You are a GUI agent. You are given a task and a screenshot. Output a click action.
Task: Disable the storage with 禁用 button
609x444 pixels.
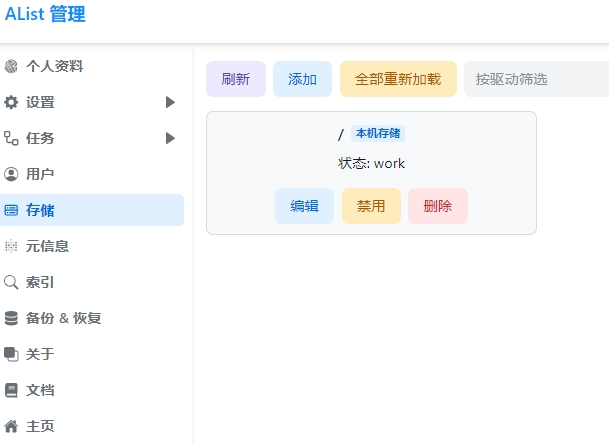click(371, 206)
